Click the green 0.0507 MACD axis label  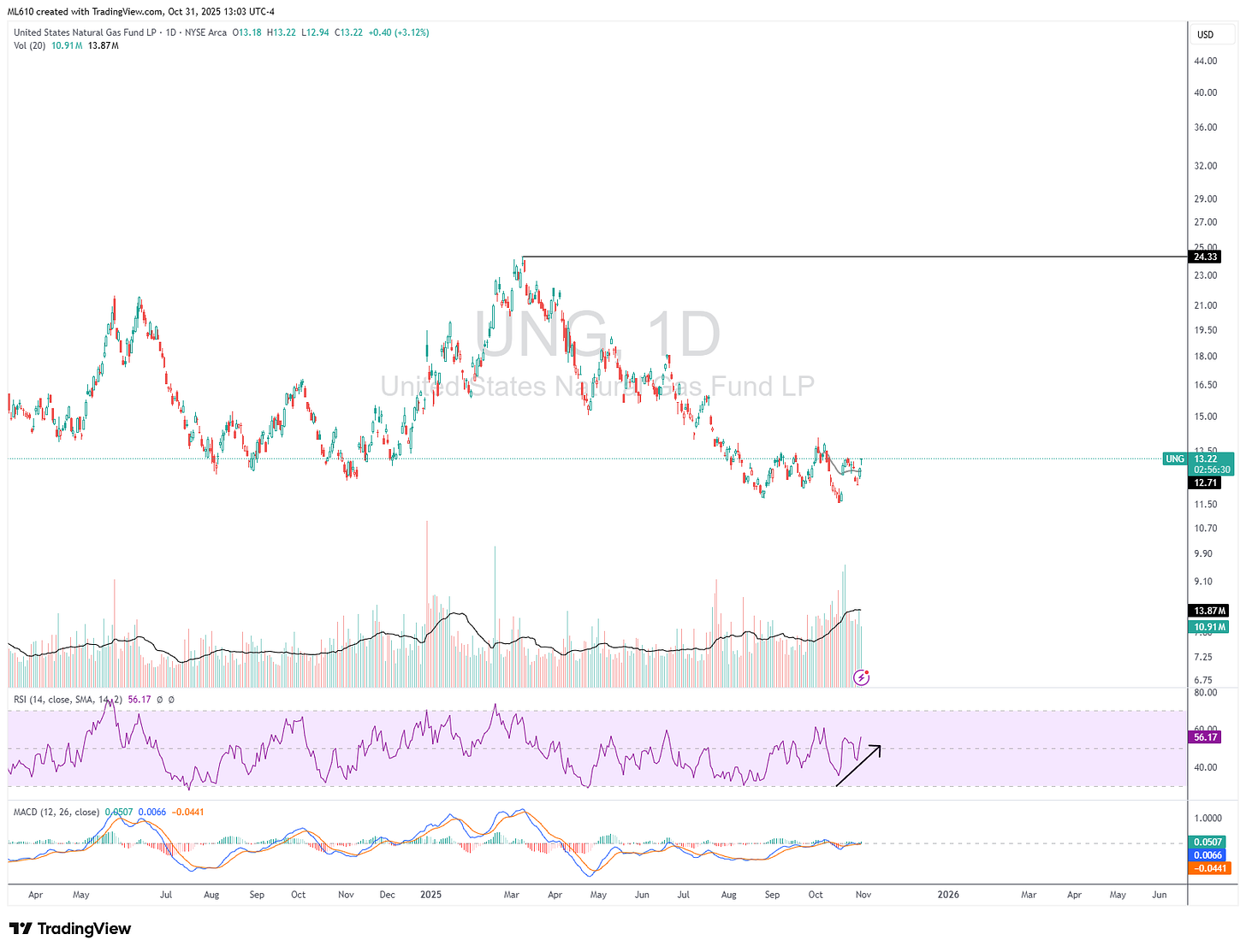coord(1207,843)
